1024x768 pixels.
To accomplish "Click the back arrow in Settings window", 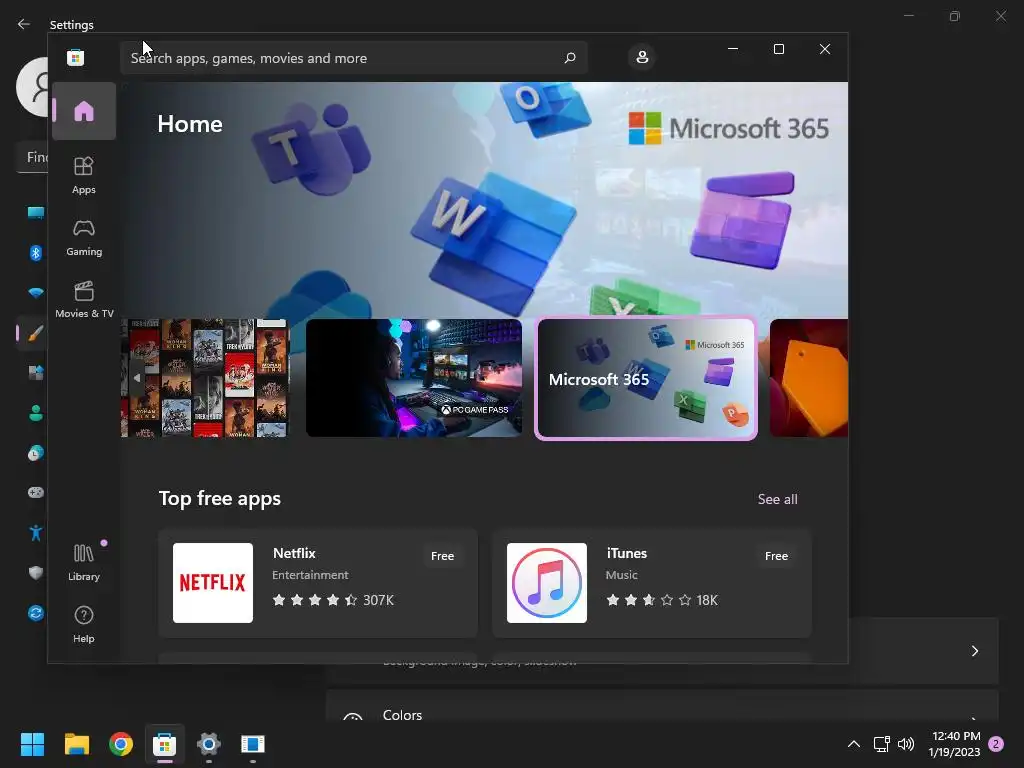I will click(24, 24).
